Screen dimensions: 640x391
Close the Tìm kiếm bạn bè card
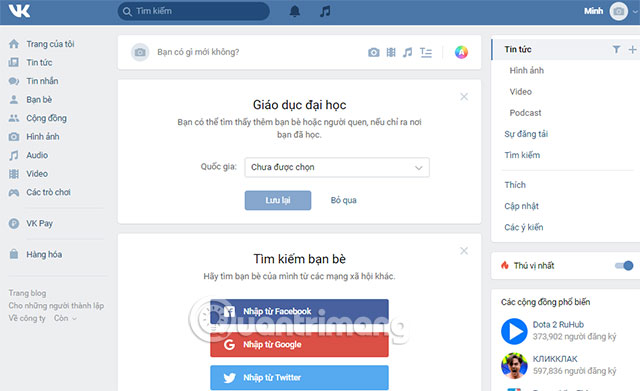coord(464,251)
